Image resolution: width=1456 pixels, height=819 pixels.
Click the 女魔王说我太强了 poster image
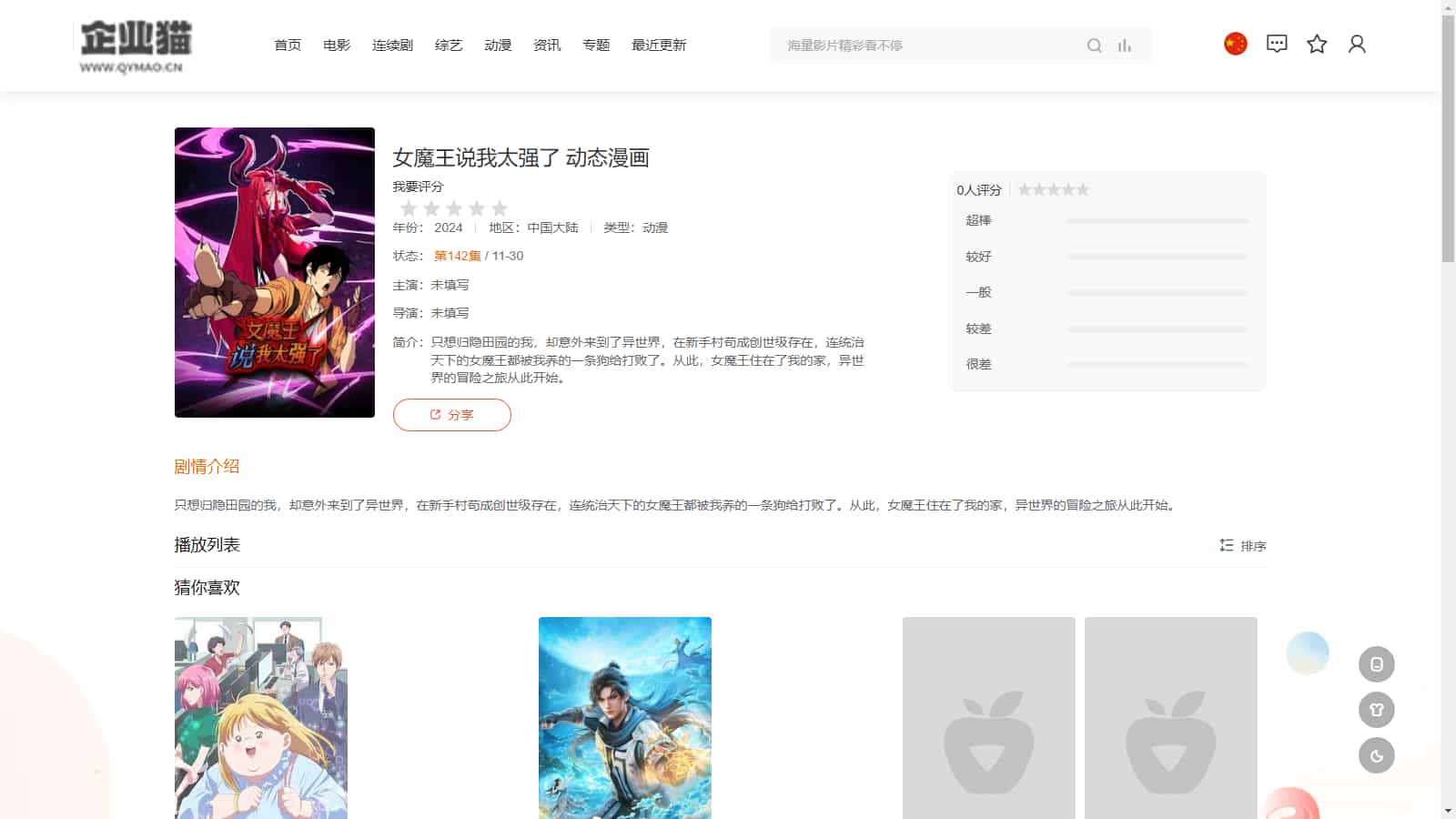point(275,272)
